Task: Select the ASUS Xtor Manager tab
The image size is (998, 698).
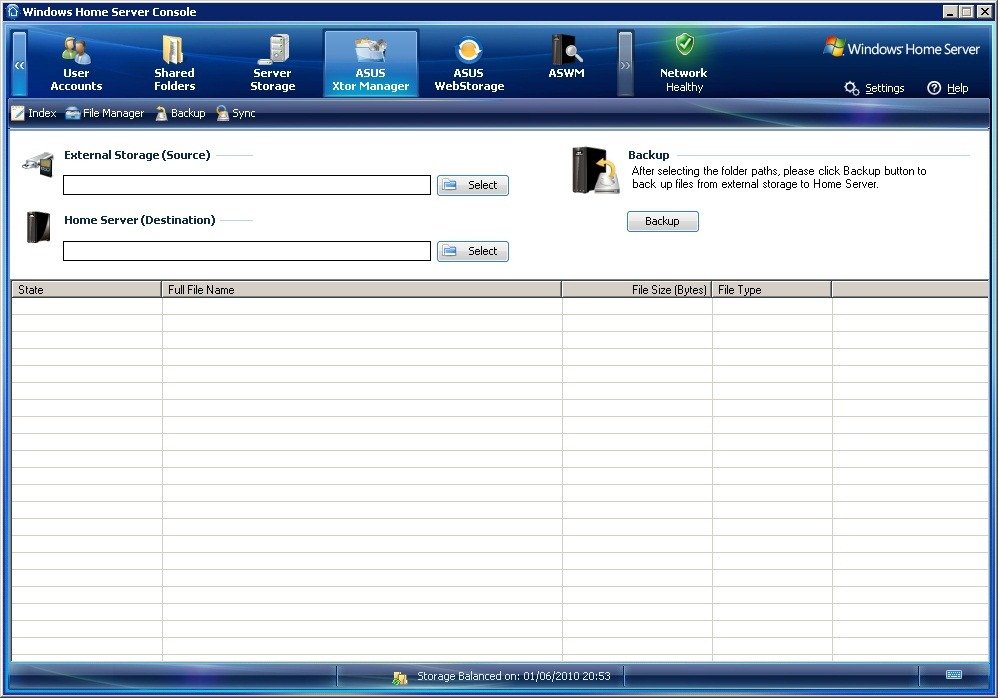Action: click(x=370, y=64)
